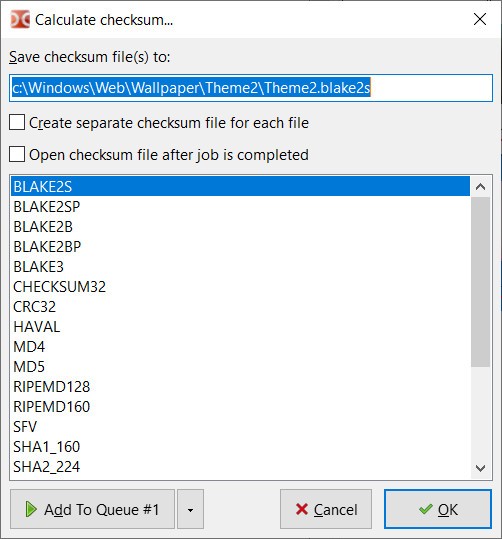Close the Calculate checksum dialog

[480, 19]
